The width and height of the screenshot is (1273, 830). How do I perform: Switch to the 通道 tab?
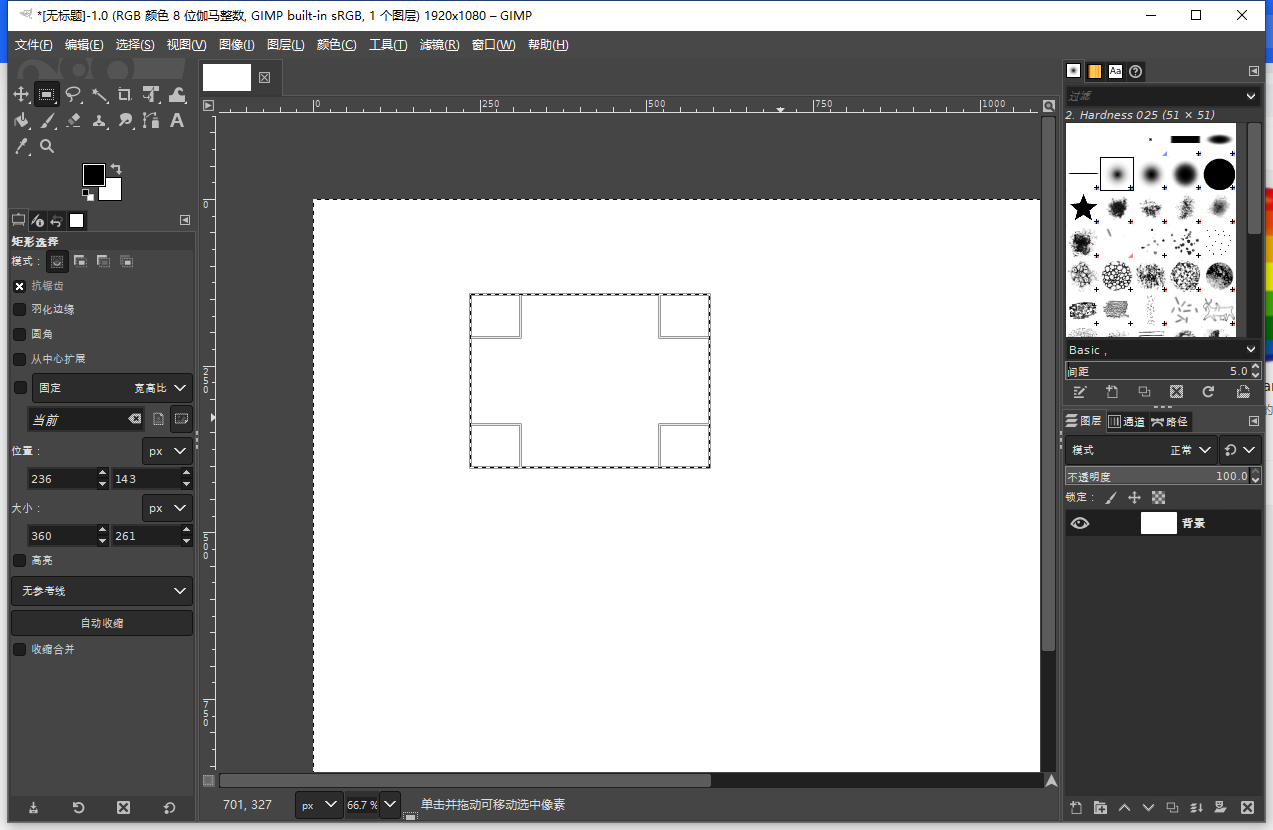[x=1126, y=421]
